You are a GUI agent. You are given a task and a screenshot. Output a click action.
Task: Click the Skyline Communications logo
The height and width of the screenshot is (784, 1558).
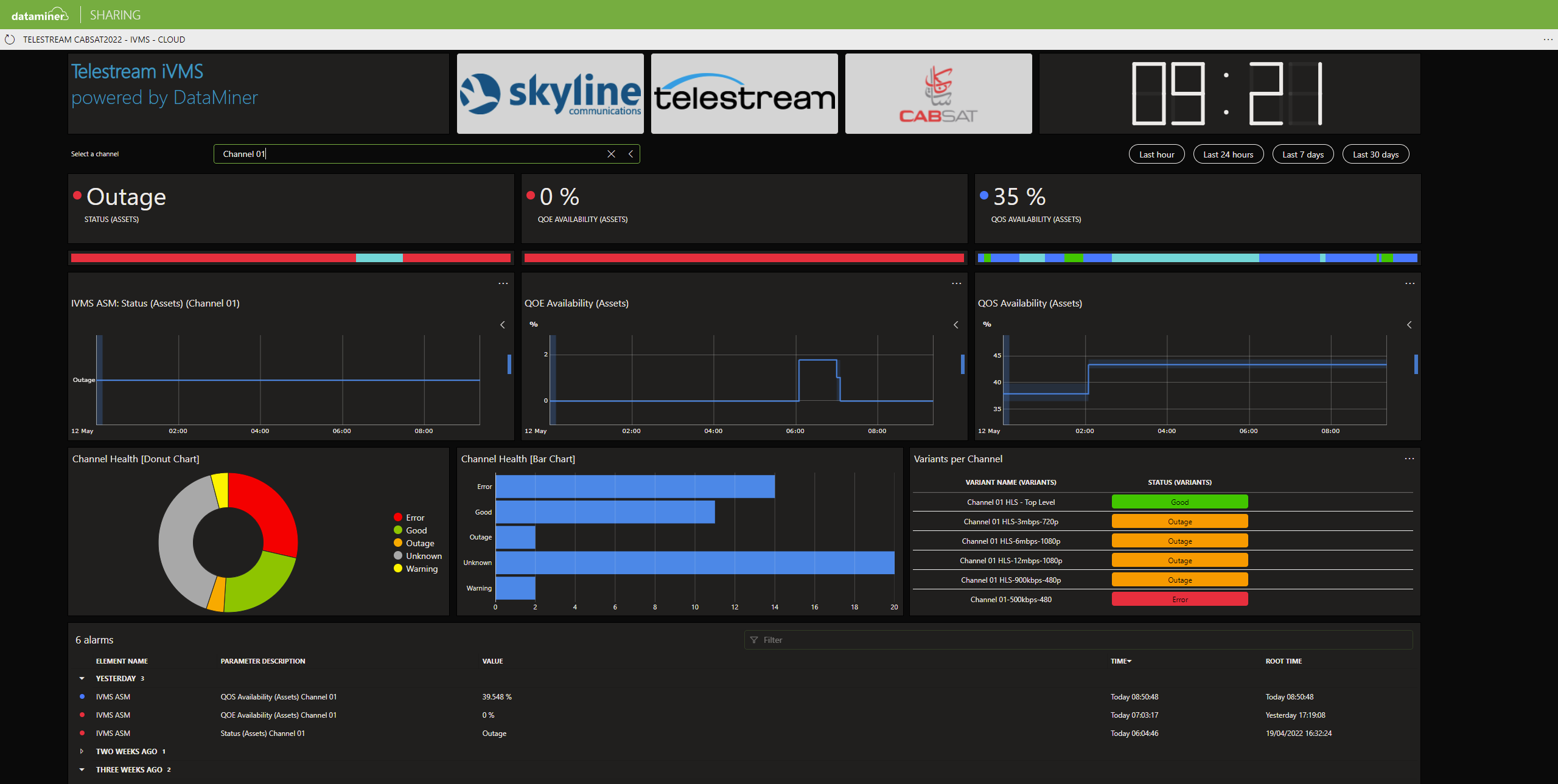pos(550,94)
